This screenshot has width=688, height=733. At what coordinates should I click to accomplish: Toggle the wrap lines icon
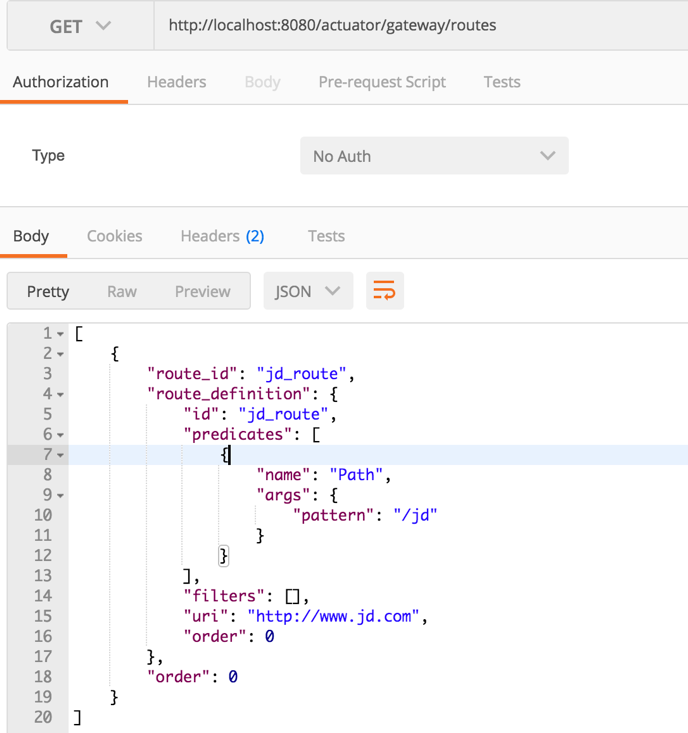click(385, 291)
